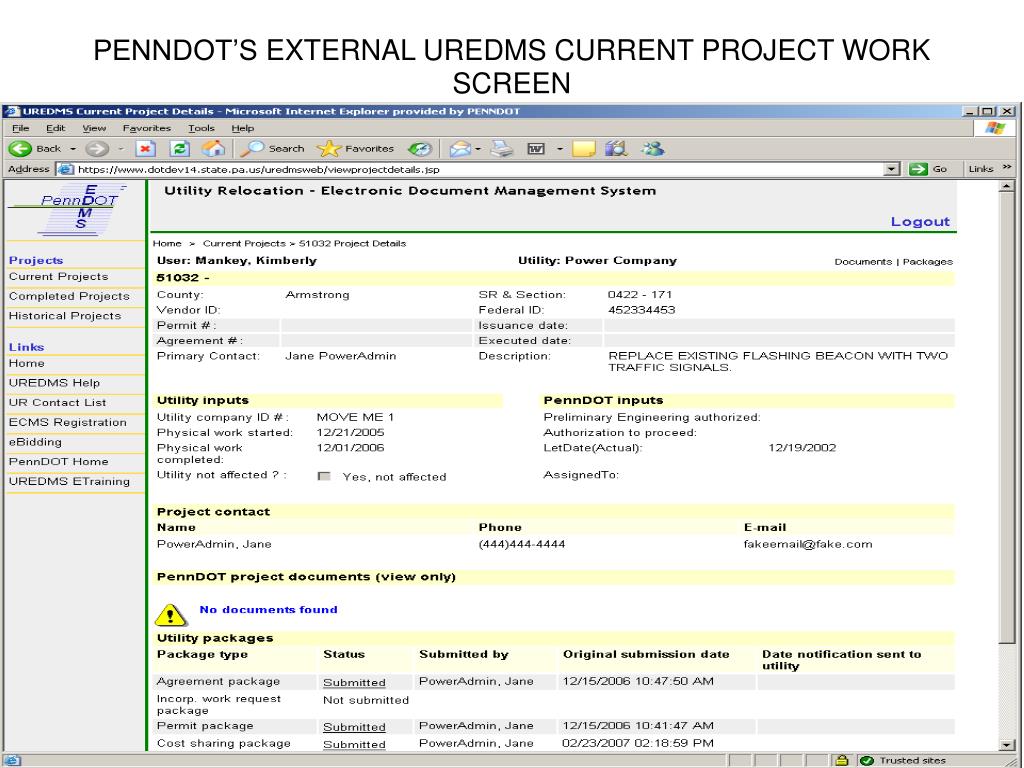Open eBidding sidebar link

coord(35,441)
